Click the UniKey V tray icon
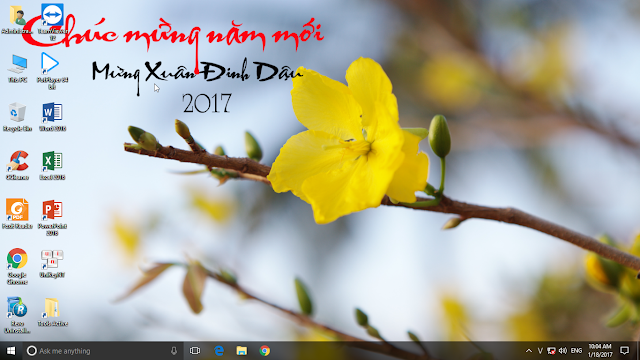 tap(540, 351)
